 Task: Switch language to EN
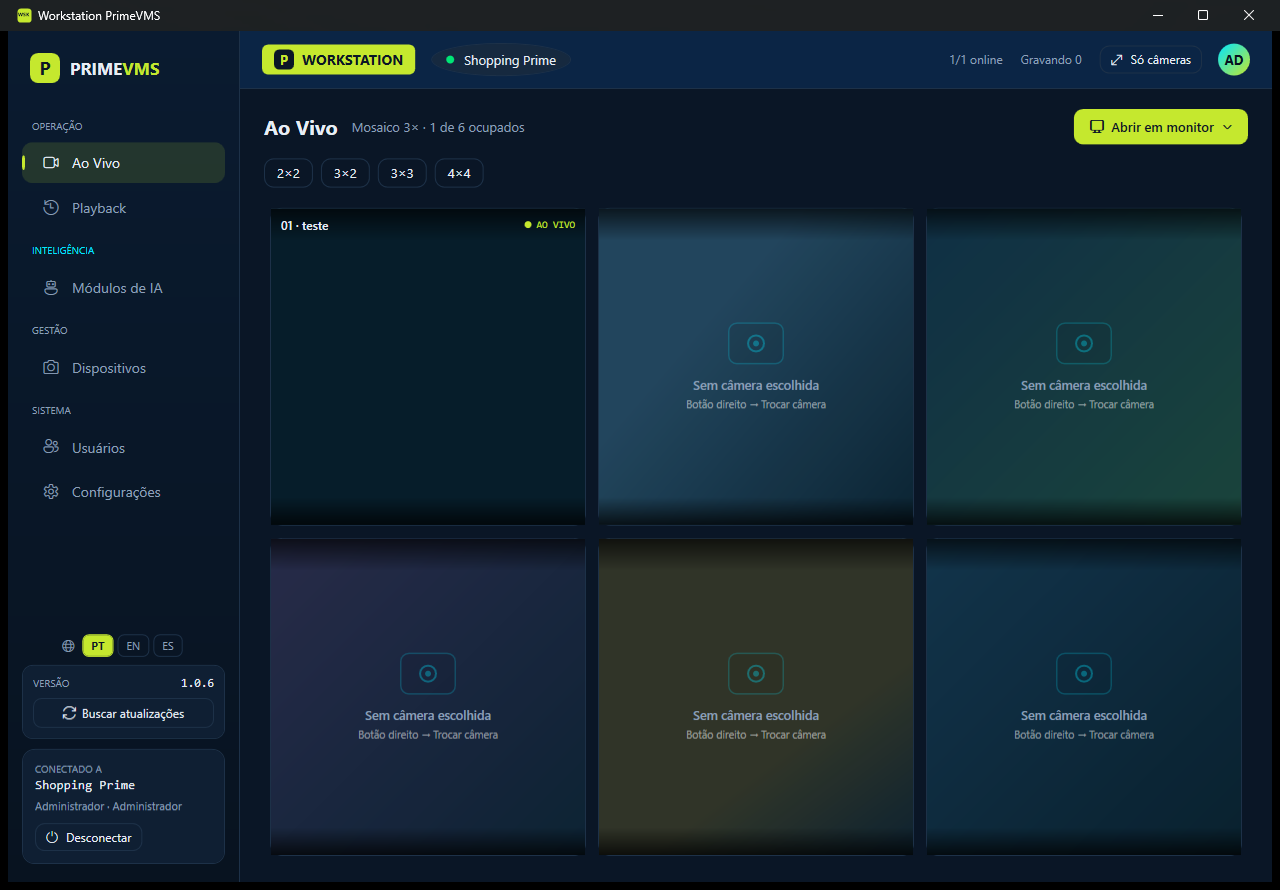coord(133,646)
